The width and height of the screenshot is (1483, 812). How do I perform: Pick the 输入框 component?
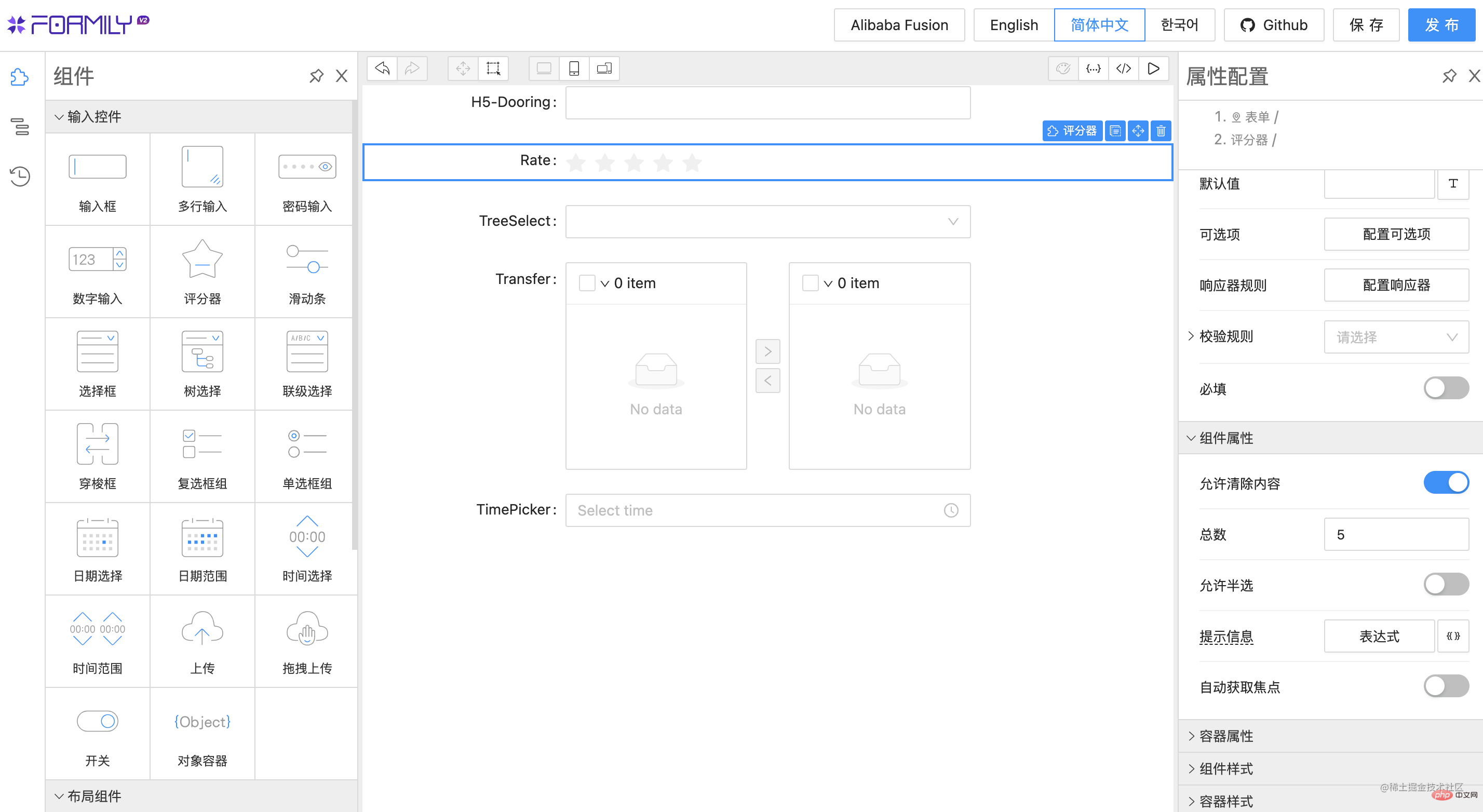coord(97,179)
